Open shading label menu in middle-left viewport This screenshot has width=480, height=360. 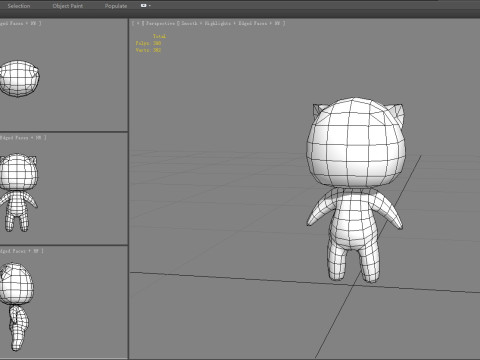(23, 137)
